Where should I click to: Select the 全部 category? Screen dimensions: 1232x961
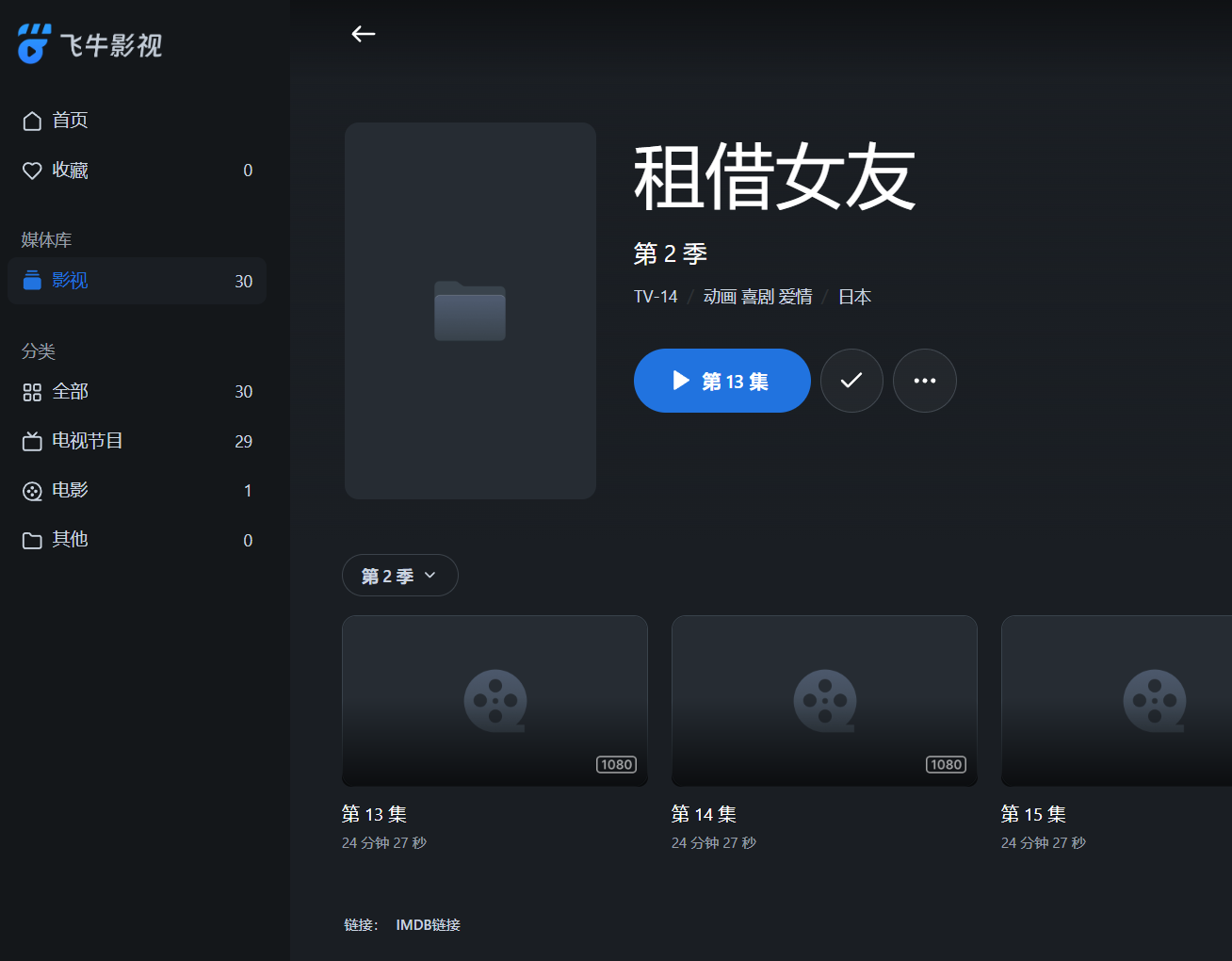click(x=137, y=392)
